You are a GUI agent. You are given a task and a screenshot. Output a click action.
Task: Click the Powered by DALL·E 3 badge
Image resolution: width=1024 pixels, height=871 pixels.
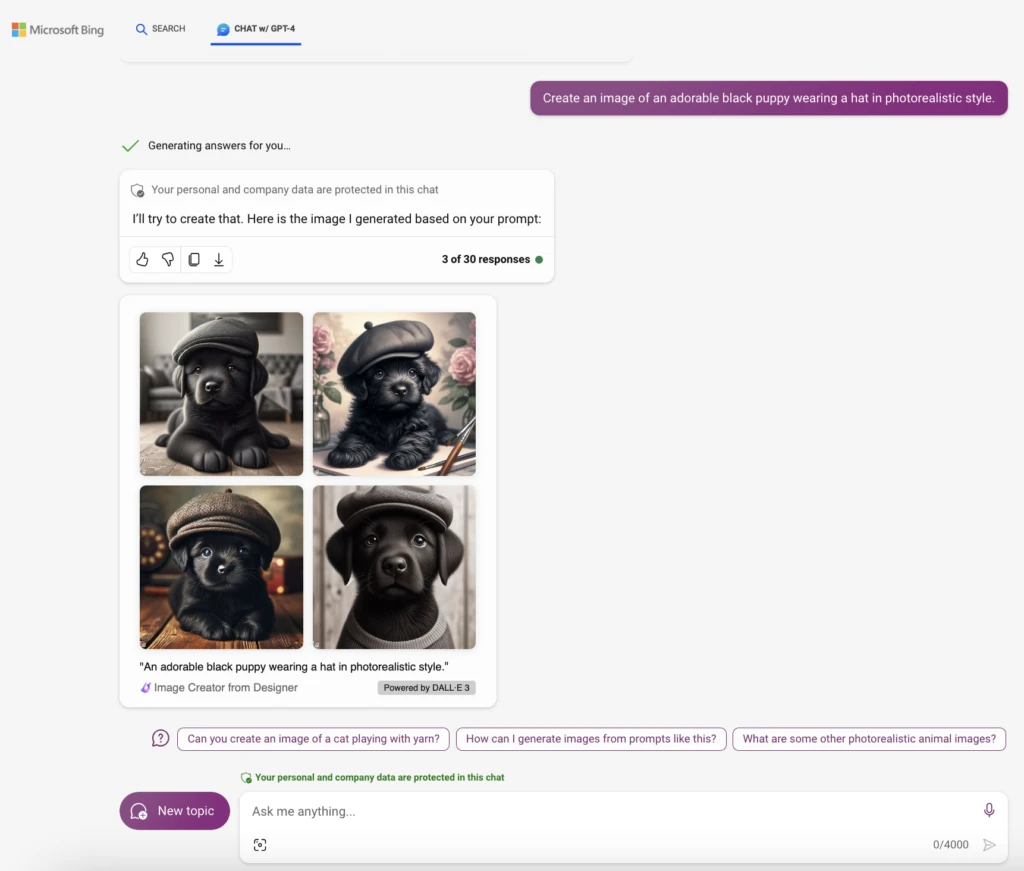click(427, 687)
